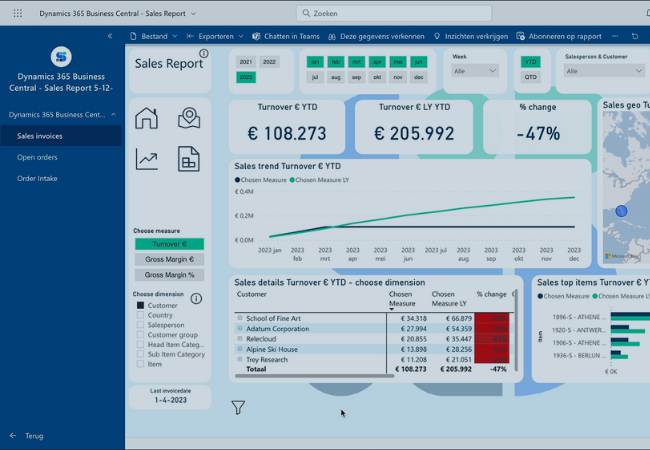Tick the Sub Item Category checkbox
Screen dimensions: 650x450
click(x=141, y=354)
